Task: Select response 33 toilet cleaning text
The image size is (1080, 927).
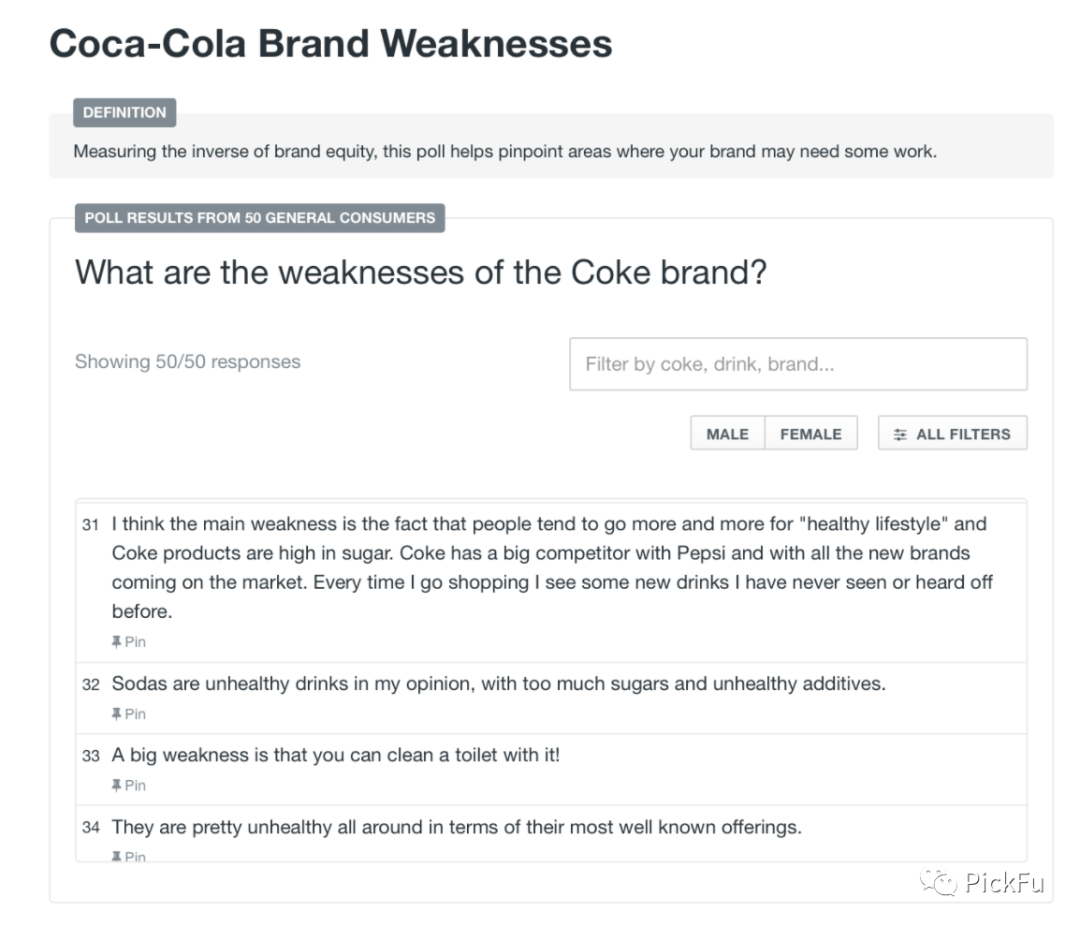Action: (x=335, y=755)
